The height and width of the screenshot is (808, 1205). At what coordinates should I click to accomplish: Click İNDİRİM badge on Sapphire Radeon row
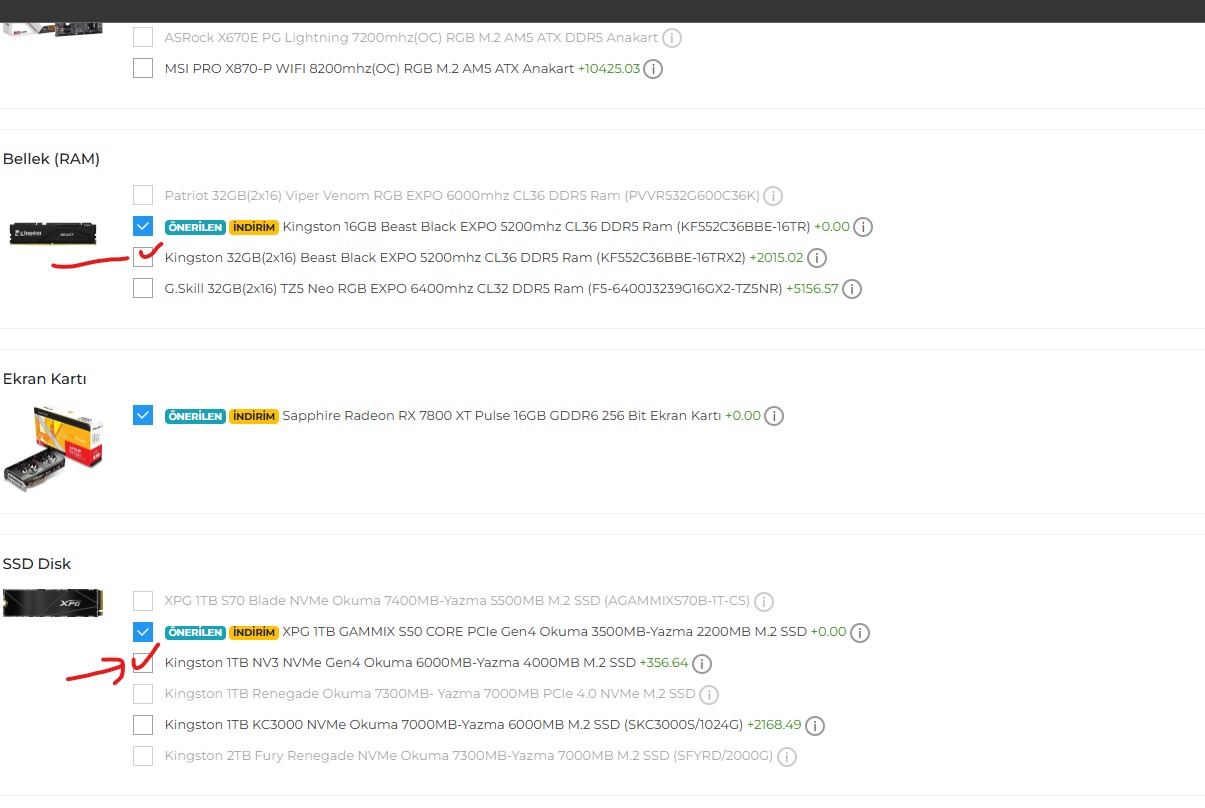tap(253, 416)
